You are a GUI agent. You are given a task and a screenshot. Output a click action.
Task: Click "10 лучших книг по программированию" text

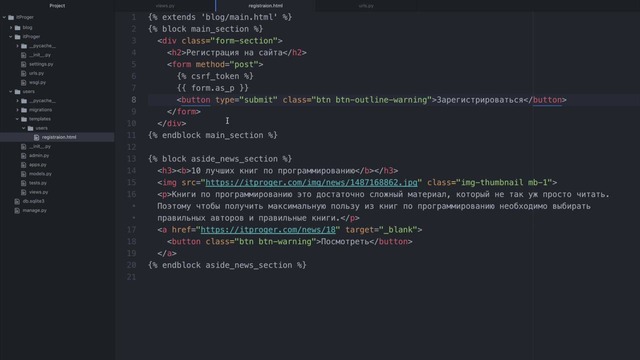point(273,171)
